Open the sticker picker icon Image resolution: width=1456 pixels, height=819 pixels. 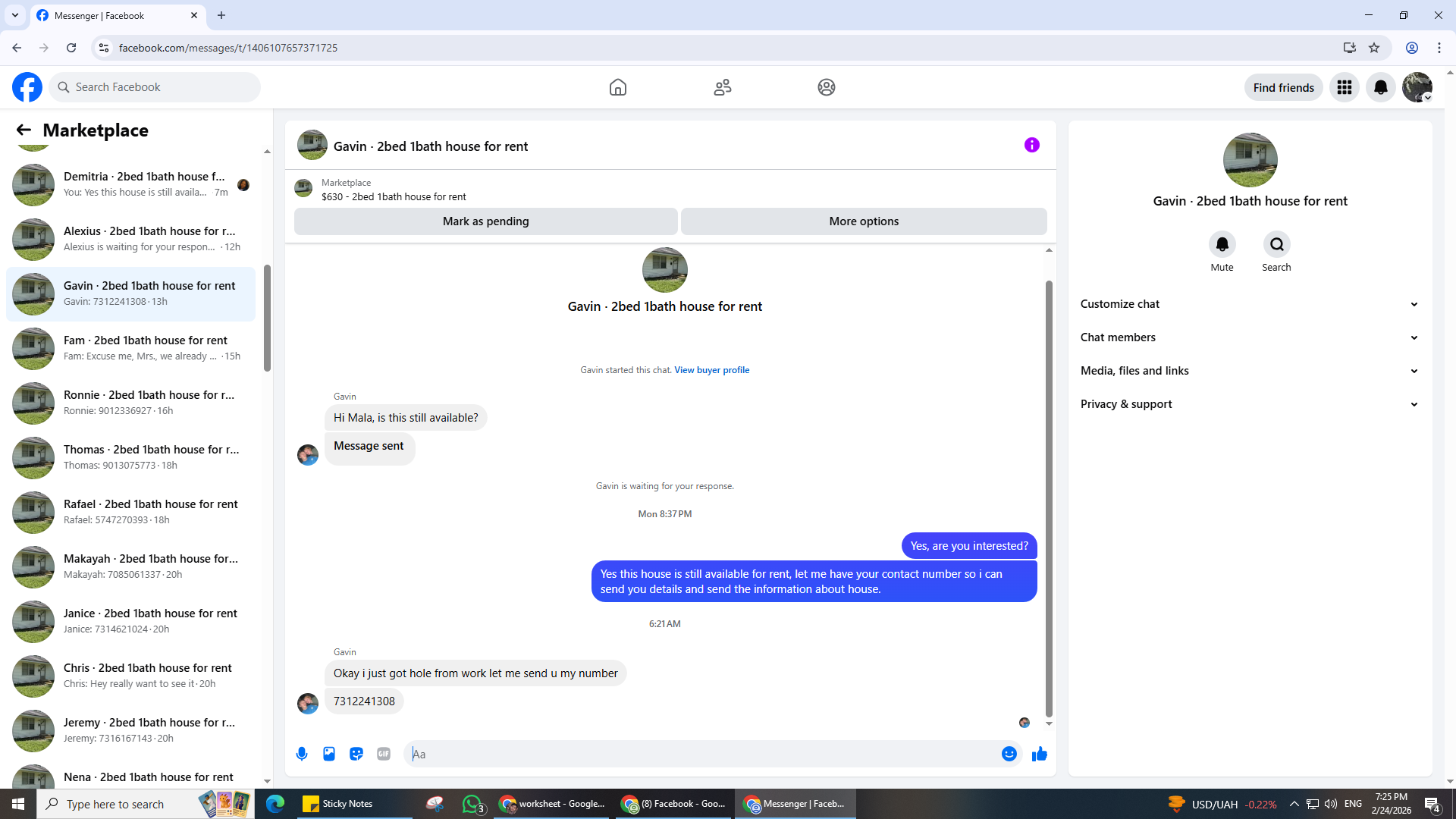pos(356,754)
